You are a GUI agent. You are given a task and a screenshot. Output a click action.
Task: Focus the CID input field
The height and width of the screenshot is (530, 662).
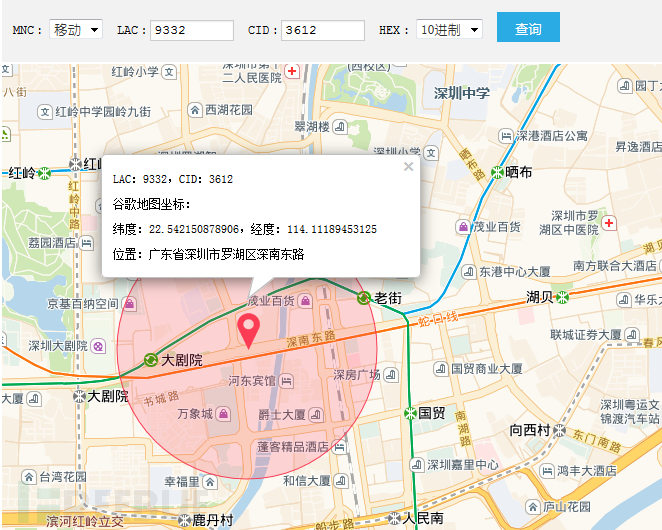point(323,30)
